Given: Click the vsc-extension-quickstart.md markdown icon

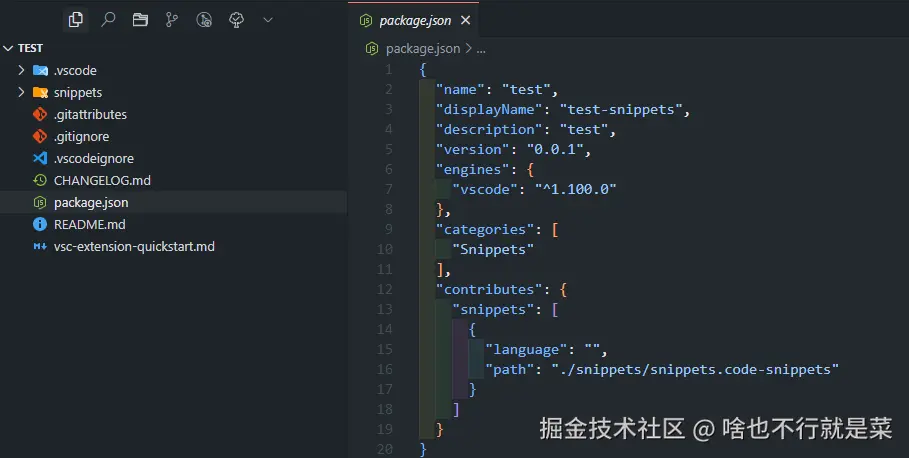Looking at the screenshot, I should (x=40, y=246).
